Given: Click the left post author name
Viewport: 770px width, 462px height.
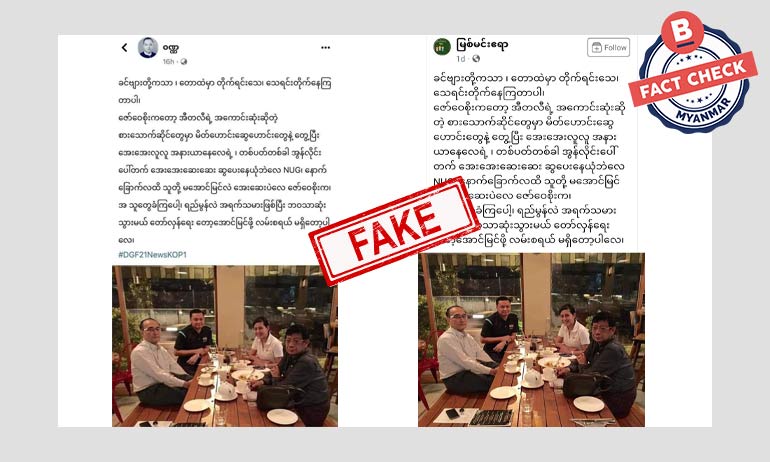Looking at the screenshot, I should 170,48.
